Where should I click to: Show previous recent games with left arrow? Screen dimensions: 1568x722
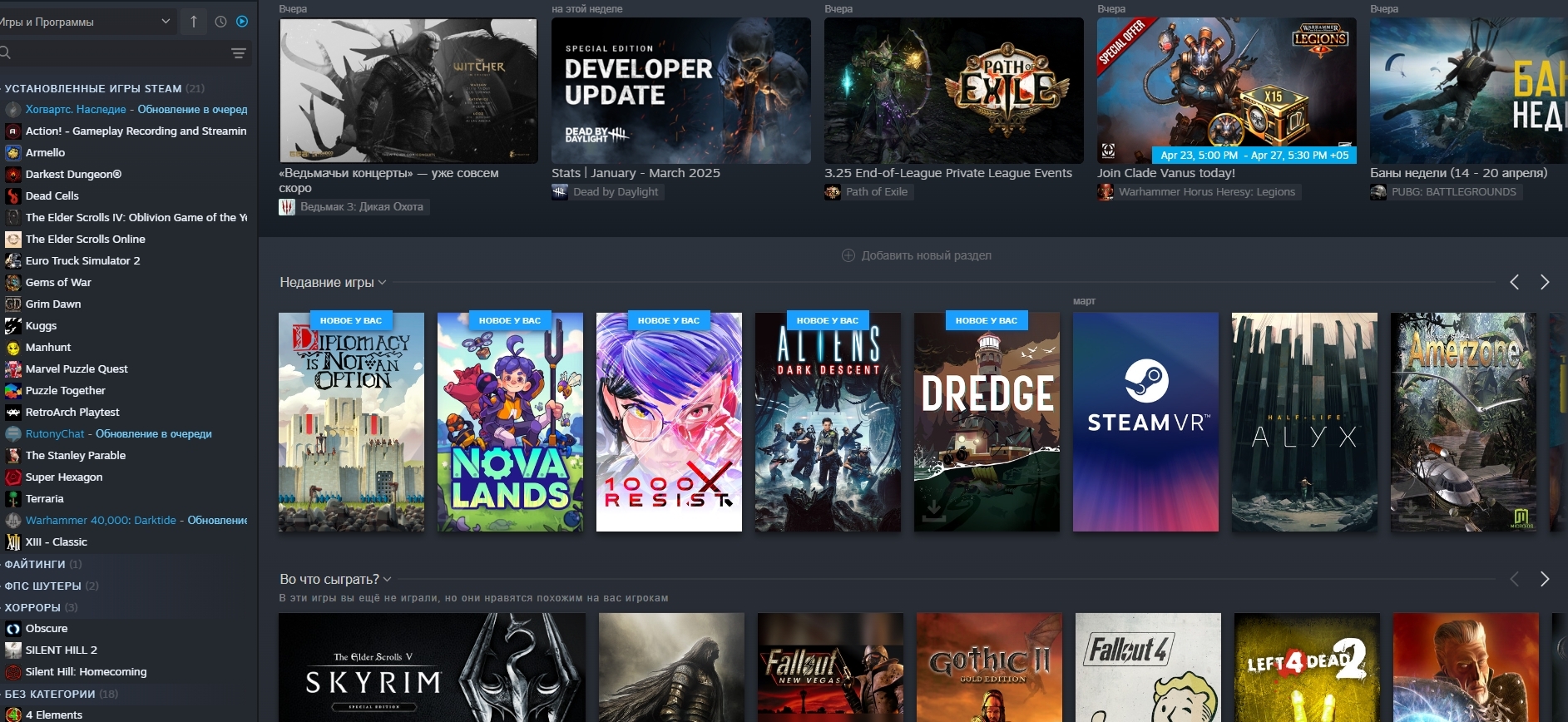tap(1515, 283)
